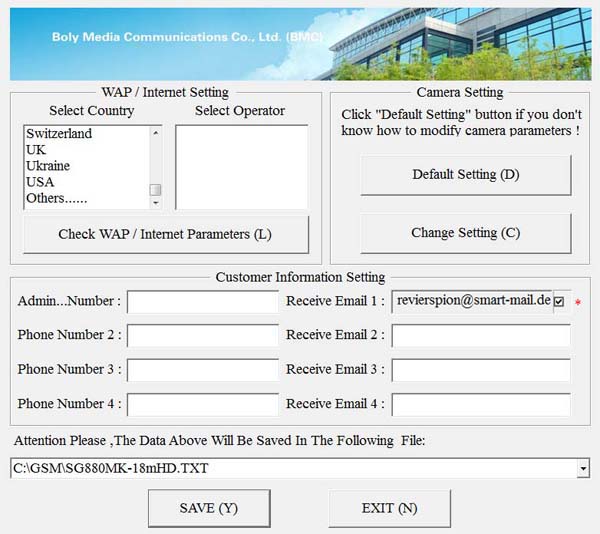Click the Receive Email 1 field
The width and height of the screenshot is (600, 534).
[x=471, y=301]
